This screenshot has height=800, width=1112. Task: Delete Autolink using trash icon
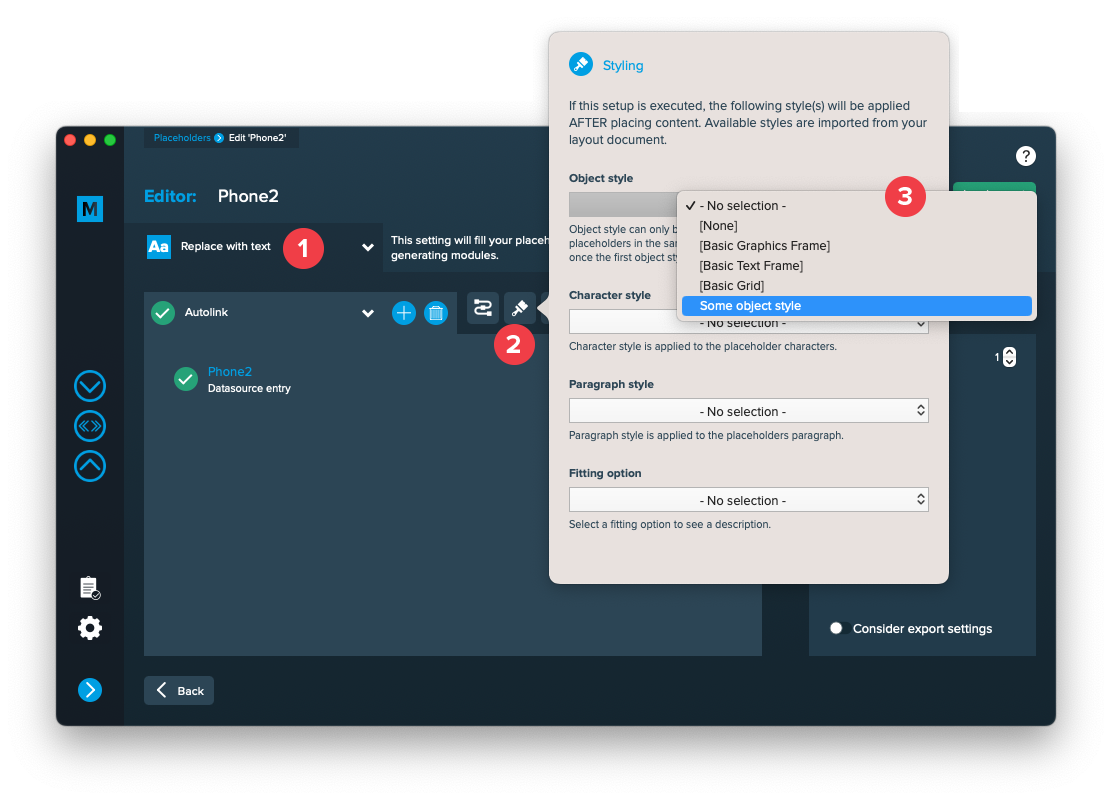click(436, 313)
